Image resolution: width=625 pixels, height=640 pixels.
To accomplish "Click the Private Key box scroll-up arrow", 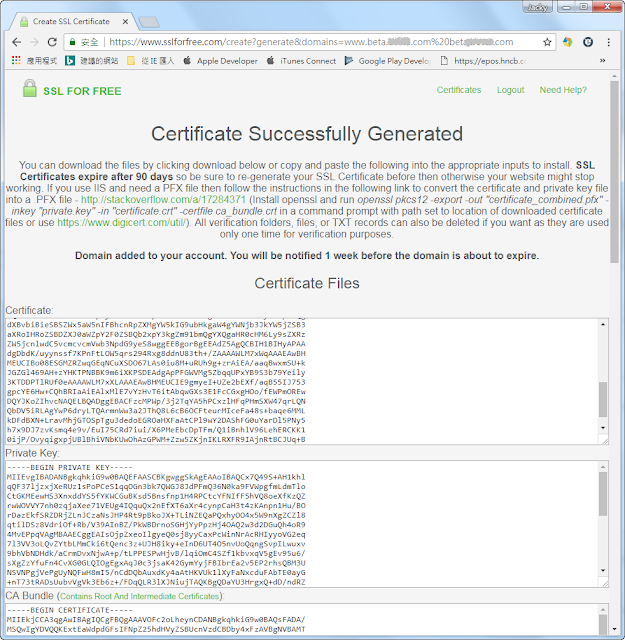I will pyautogui.click(x=603, y=467).
